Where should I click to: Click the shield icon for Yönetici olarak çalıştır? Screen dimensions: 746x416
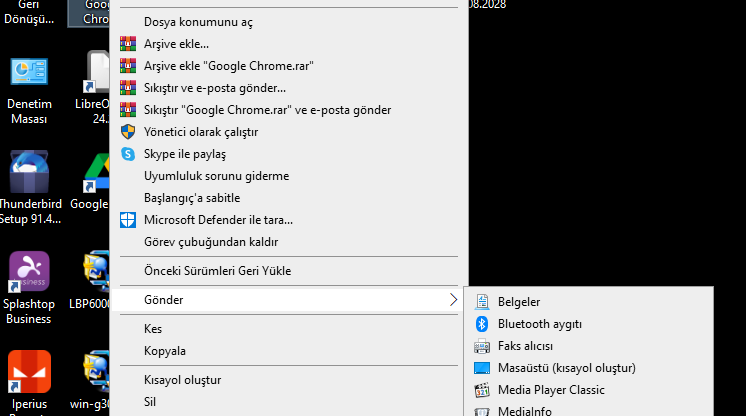[128, 132]
